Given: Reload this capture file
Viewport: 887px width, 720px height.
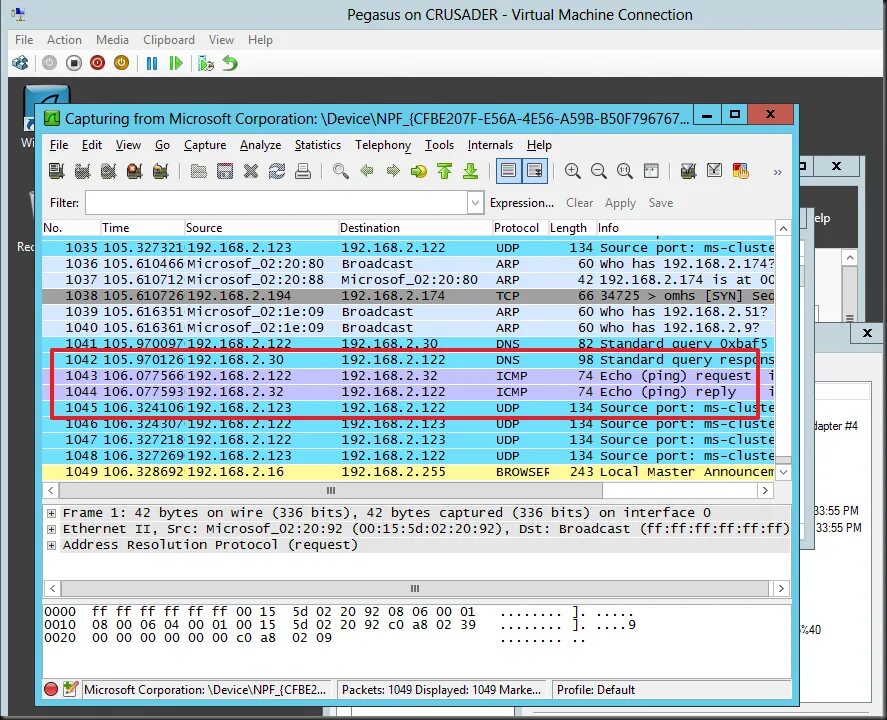Looking at the screenshot, I should tap(277, 171).
